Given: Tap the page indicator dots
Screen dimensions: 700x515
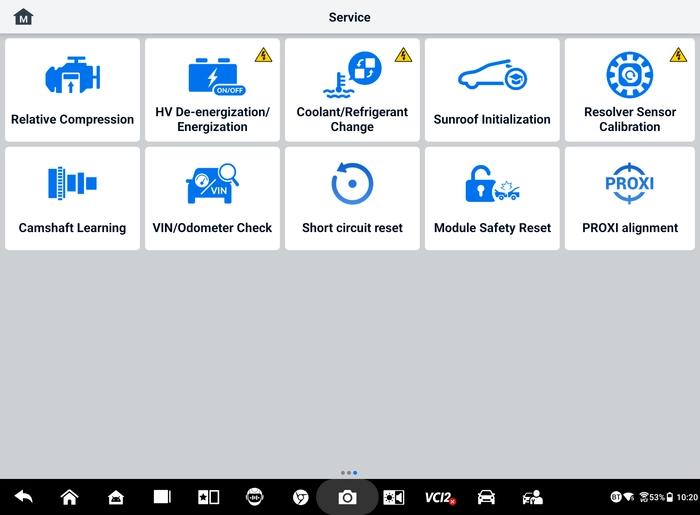Looking at the screenshot, I should coord(349,473).
